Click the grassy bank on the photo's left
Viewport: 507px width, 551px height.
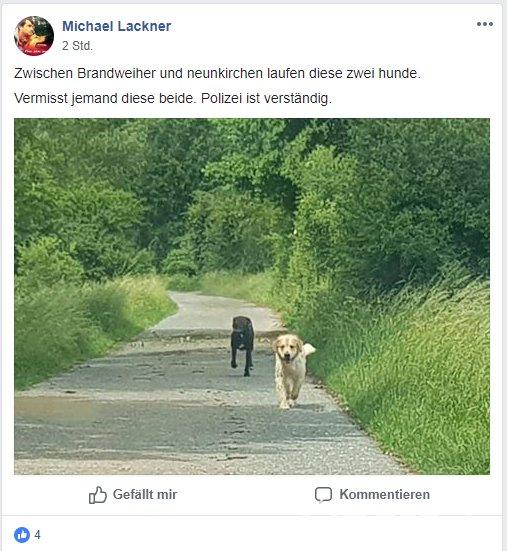pos(81,323)
